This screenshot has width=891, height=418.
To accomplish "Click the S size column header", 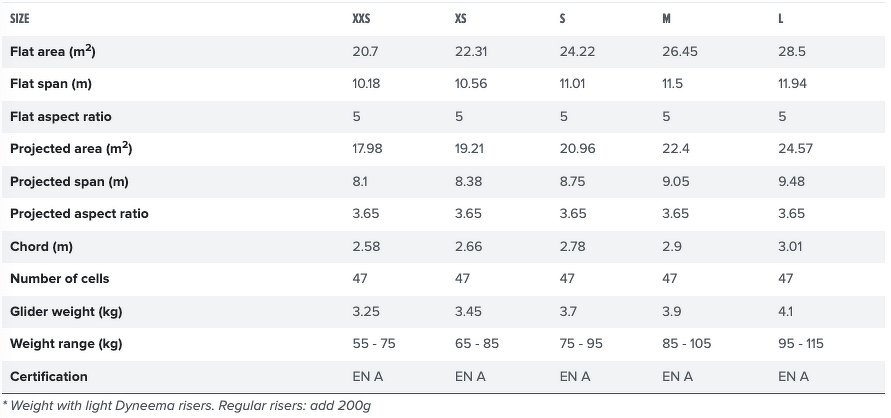I will coord(563,19).
